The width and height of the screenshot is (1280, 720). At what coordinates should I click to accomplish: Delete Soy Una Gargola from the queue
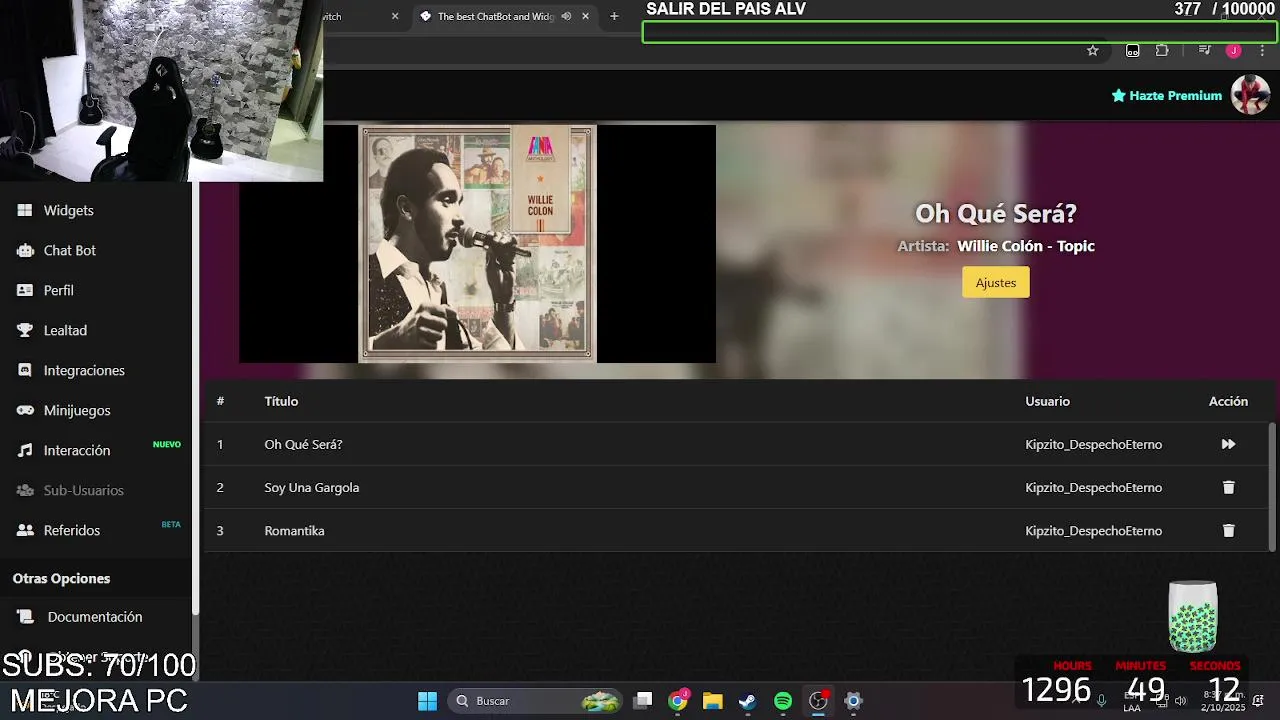click(x=1229, y=487)
